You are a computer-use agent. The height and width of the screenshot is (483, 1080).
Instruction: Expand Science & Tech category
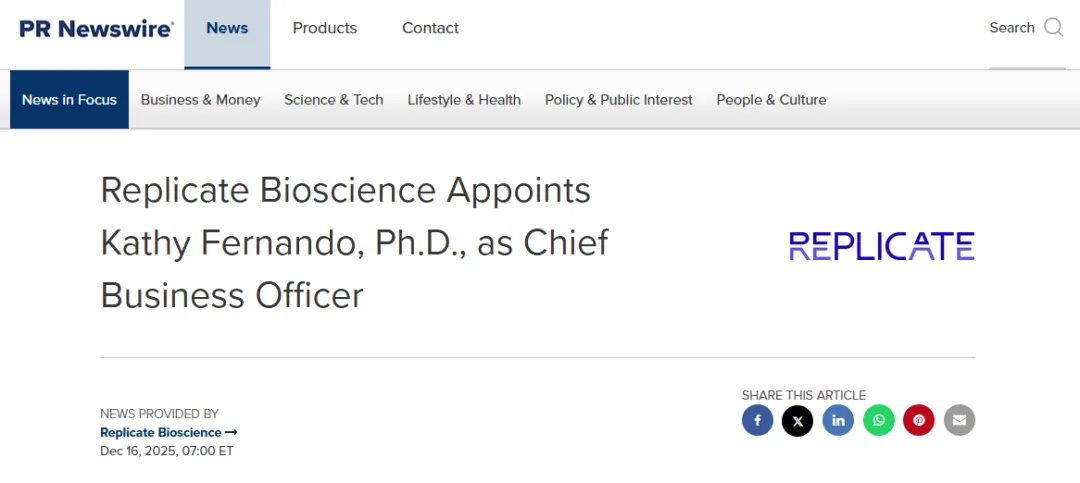(333, 100)
